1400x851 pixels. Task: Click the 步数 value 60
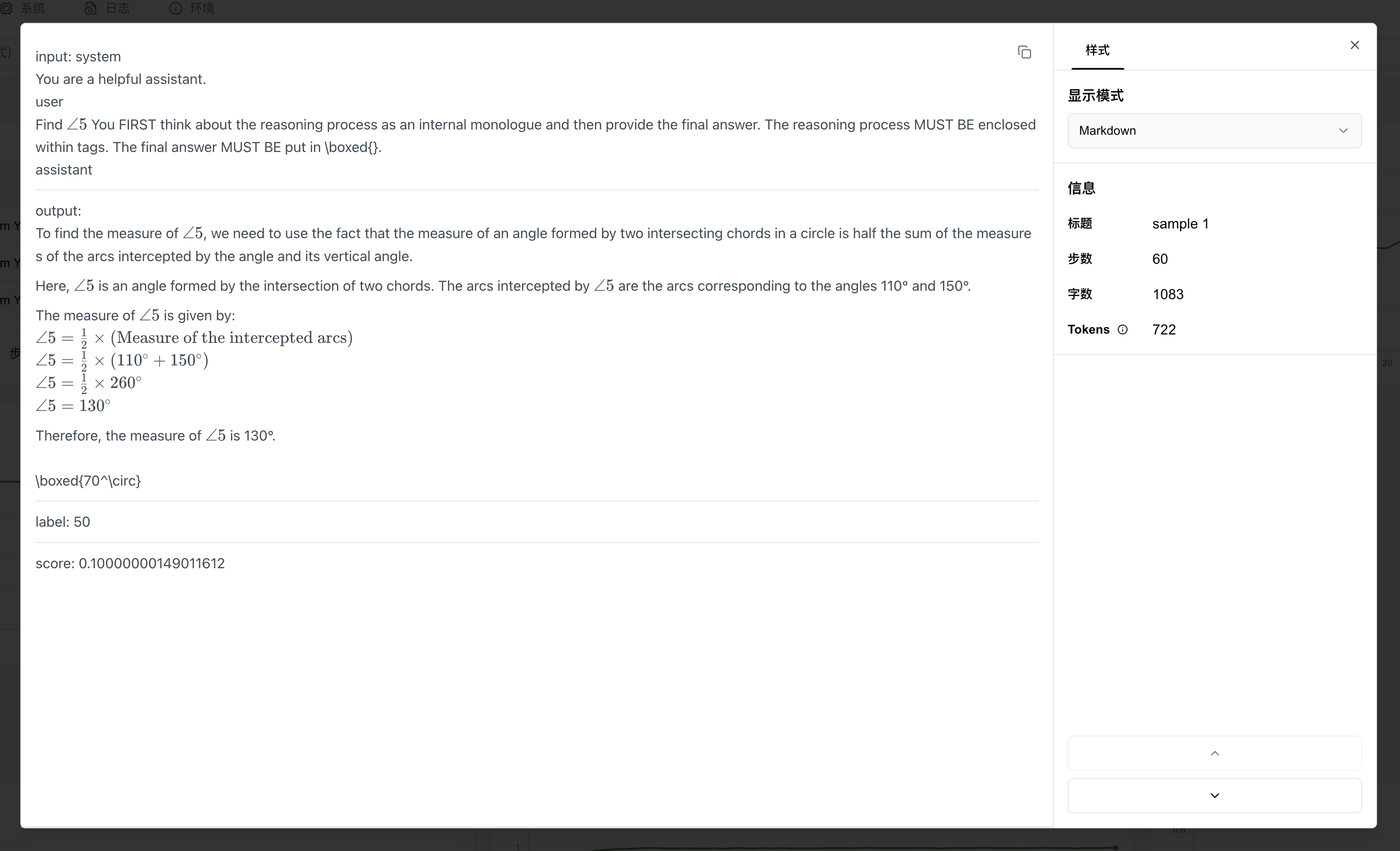[1160, 259]
